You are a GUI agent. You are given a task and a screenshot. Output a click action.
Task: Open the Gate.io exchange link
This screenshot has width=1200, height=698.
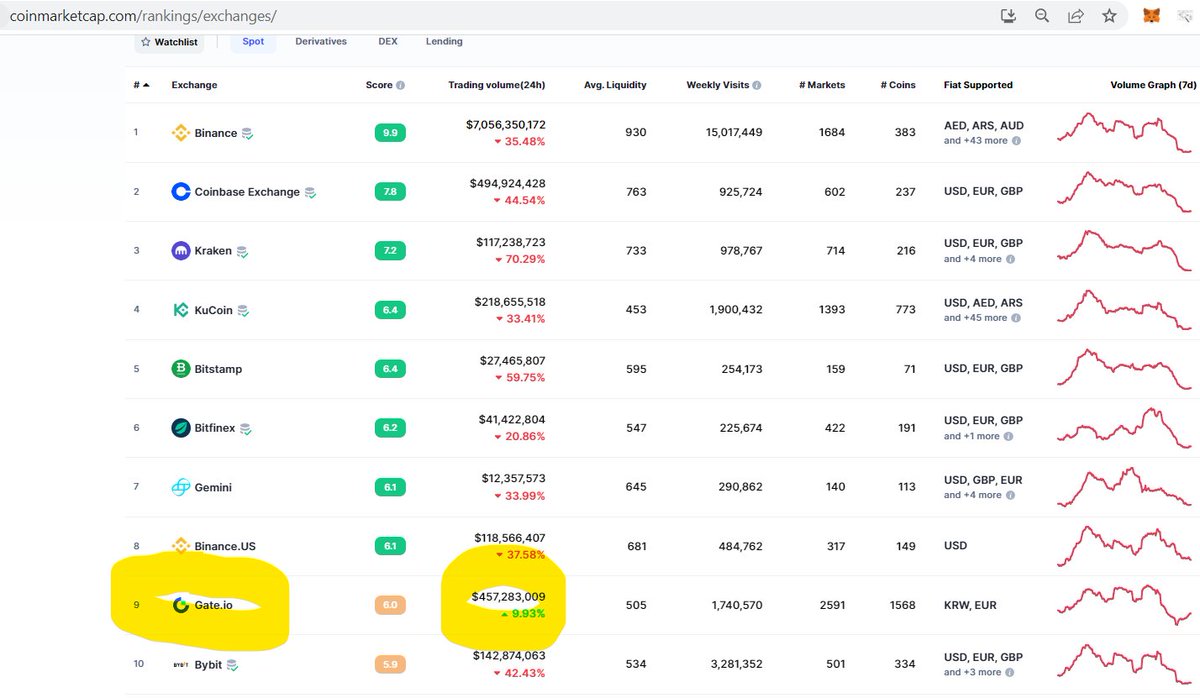[214, 605]
